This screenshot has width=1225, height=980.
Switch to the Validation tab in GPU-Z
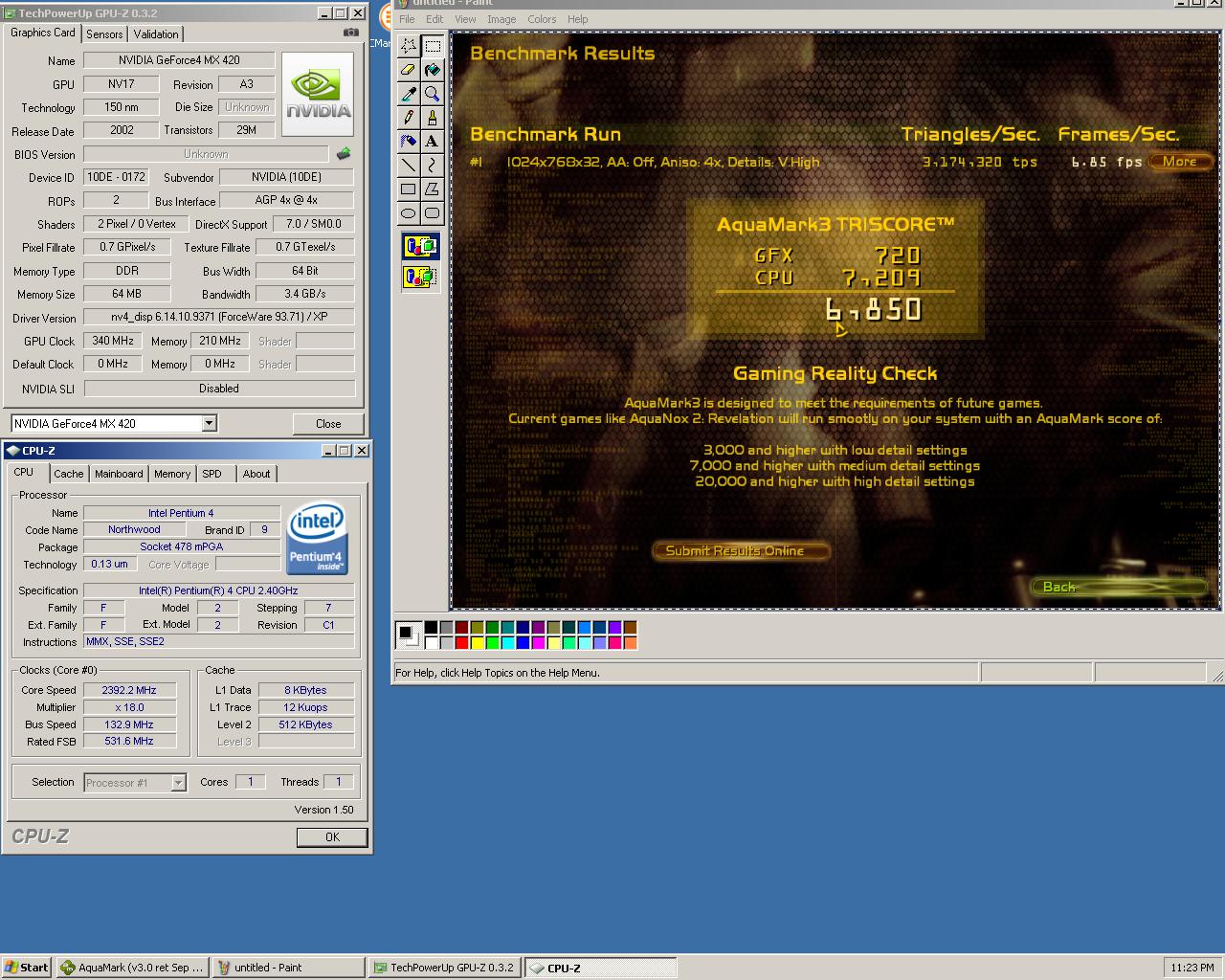[156, 34]
